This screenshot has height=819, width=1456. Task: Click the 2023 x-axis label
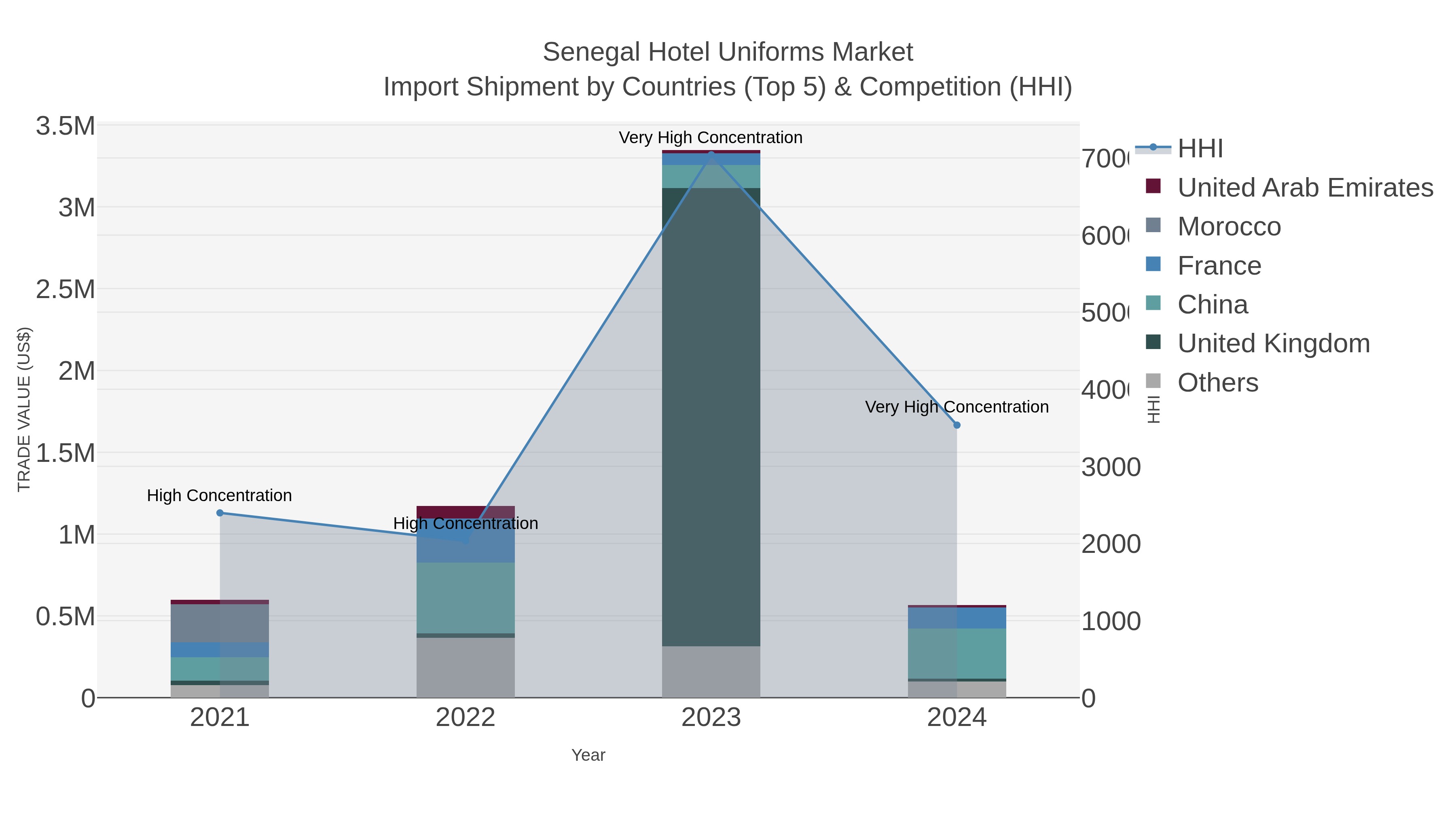[x=711, y=718]
